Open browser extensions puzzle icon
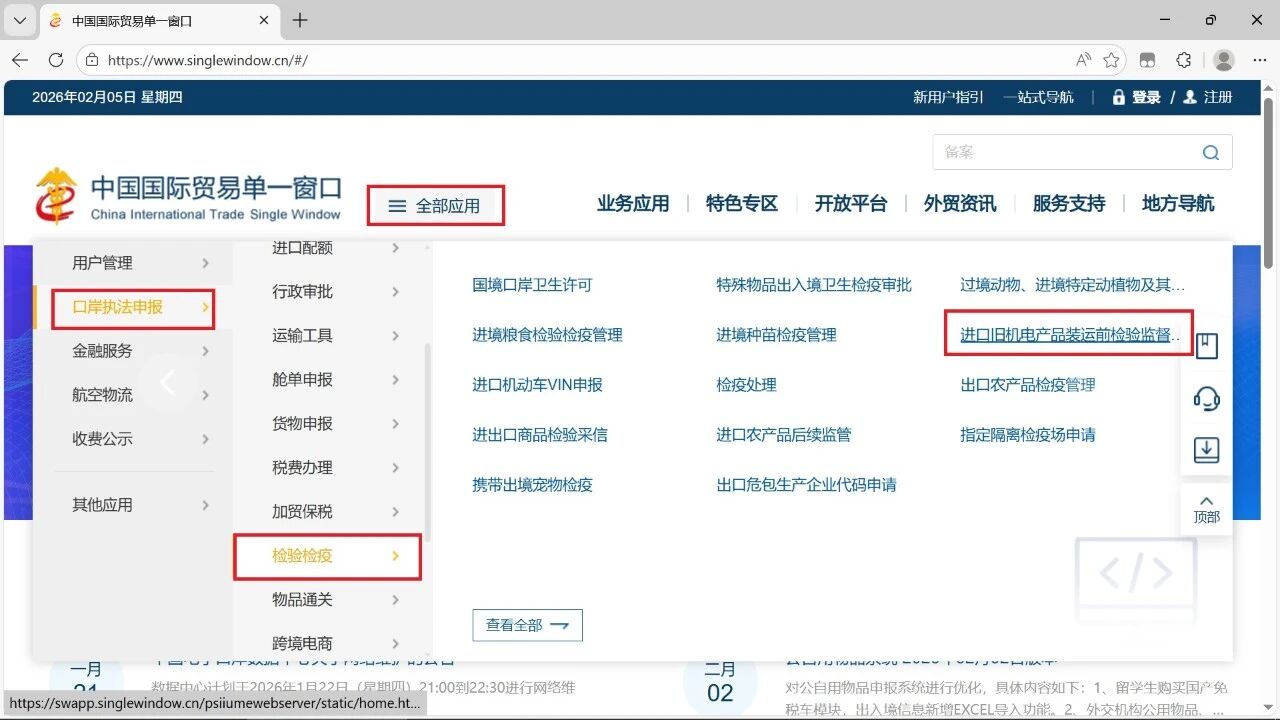The height and width of the screenshot is (720, 1280). 1184,60
